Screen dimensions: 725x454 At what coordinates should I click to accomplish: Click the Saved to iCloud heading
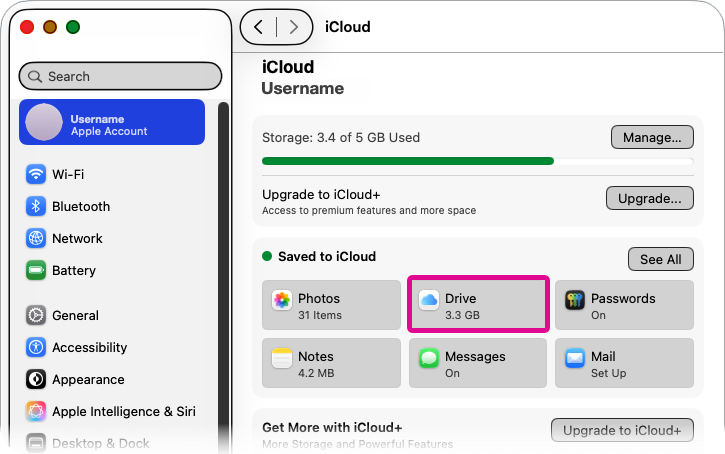(x=327, y=256)
